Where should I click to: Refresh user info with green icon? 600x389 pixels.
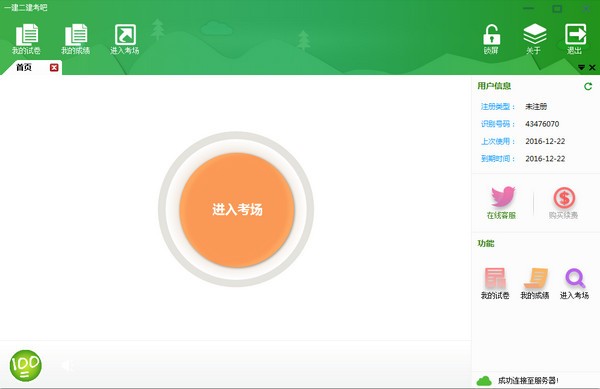[588, 86]
